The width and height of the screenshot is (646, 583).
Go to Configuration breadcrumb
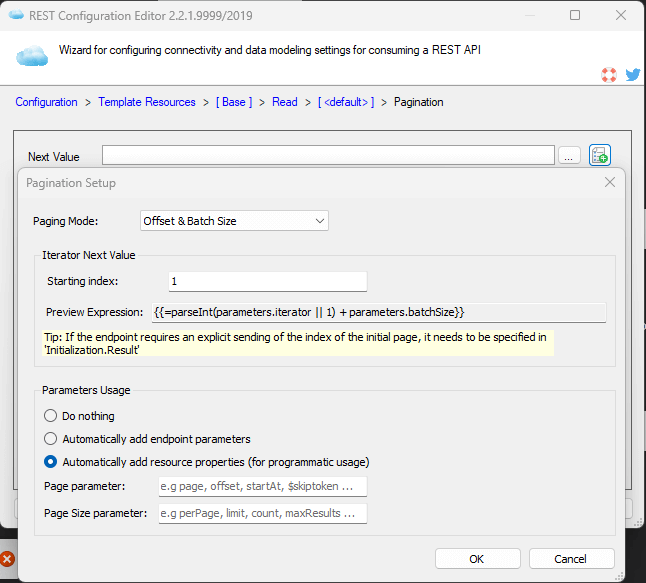click(x=46, y=102)
